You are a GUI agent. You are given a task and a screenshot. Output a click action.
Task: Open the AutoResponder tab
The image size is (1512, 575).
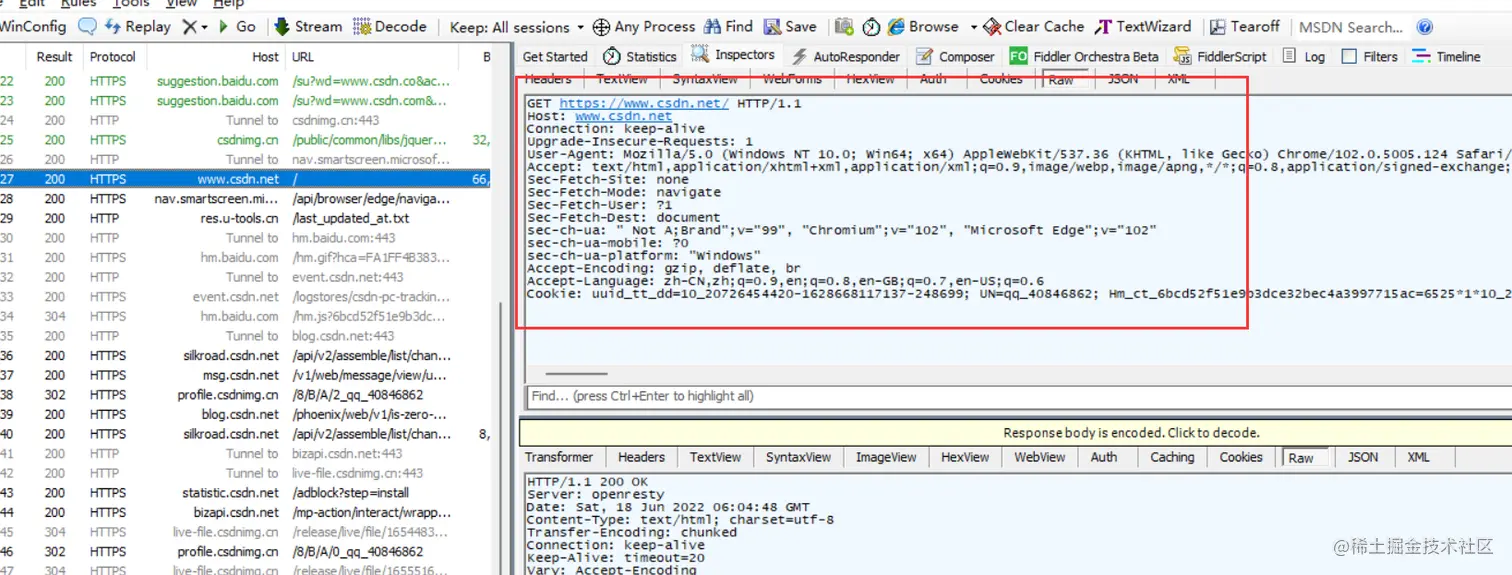pos(846,57)
